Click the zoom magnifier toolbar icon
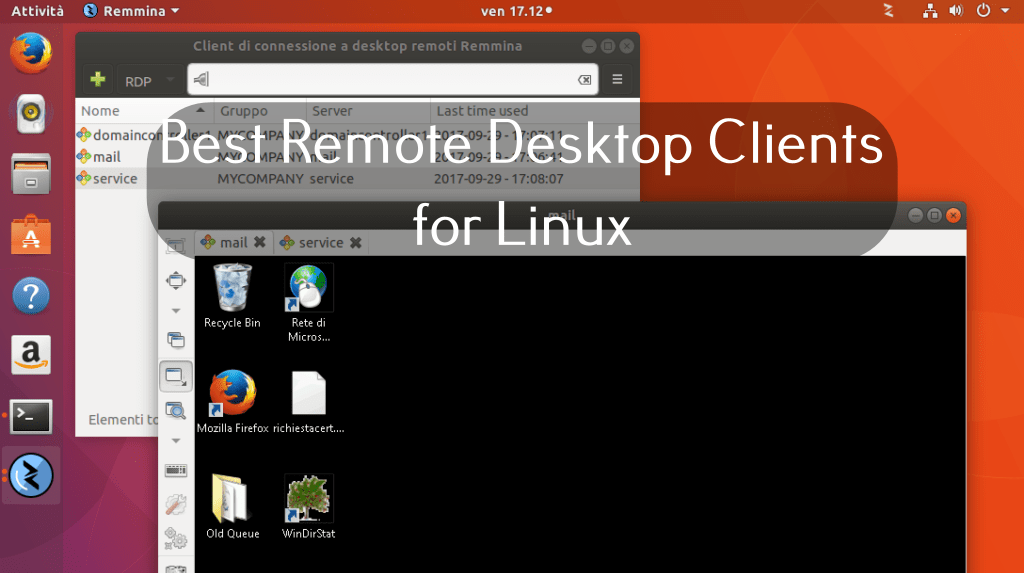This screenshot has width=1024, height=573. 176,410
